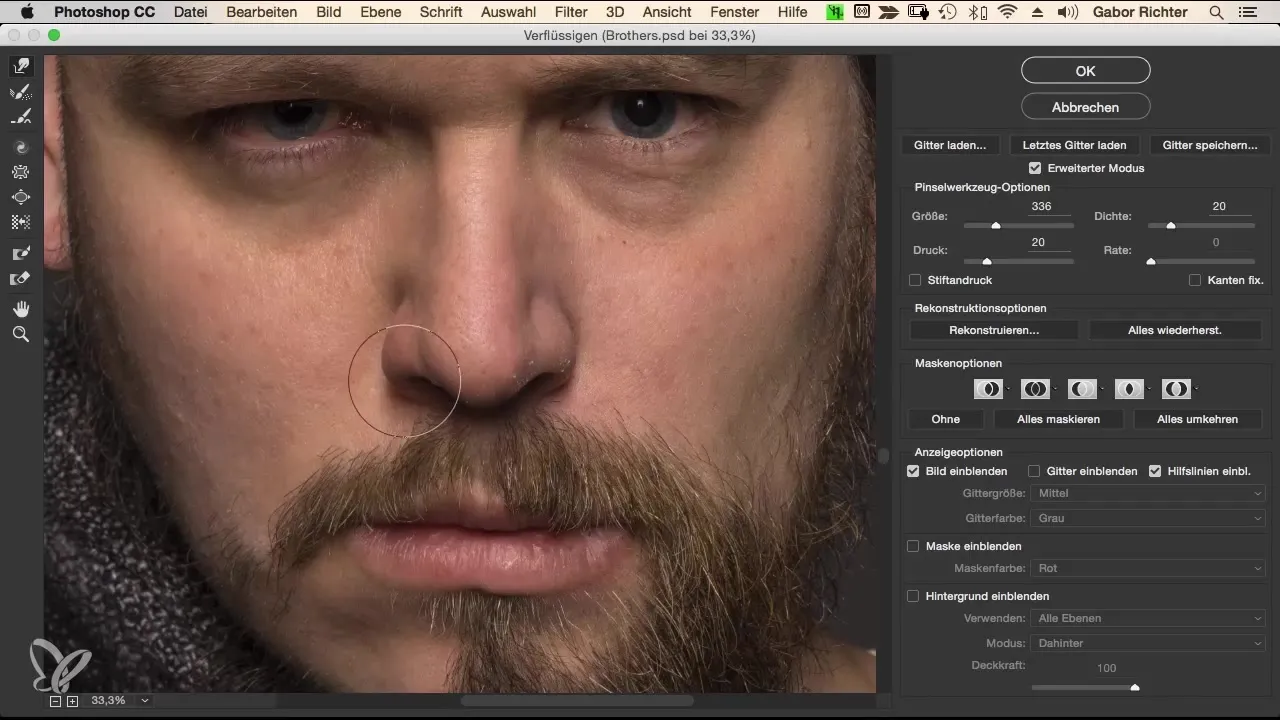Image resolution: width=1280 pixels, height=720 pixels.
Task: Enable Maske einblenden checkbox
Action: 913,546
